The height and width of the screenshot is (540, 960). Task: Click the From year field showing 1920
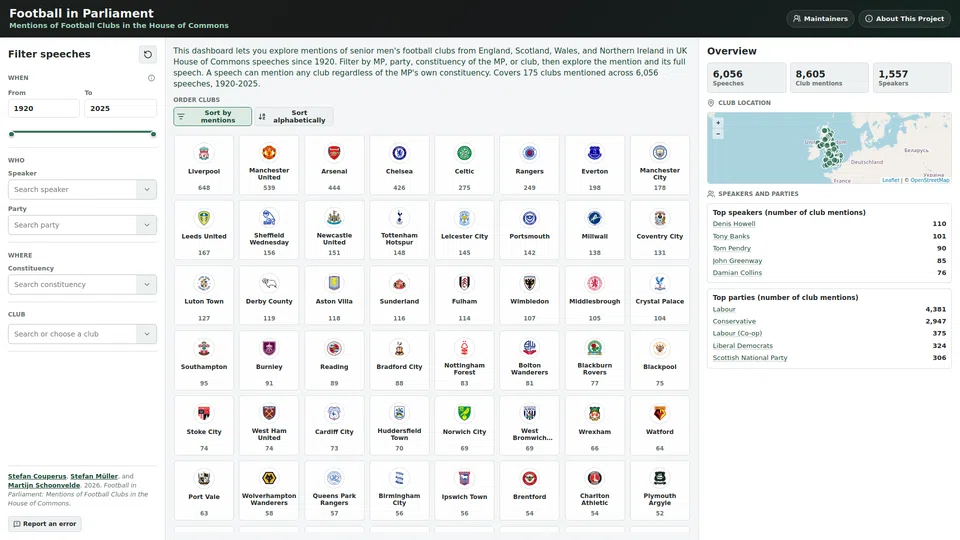43,108
